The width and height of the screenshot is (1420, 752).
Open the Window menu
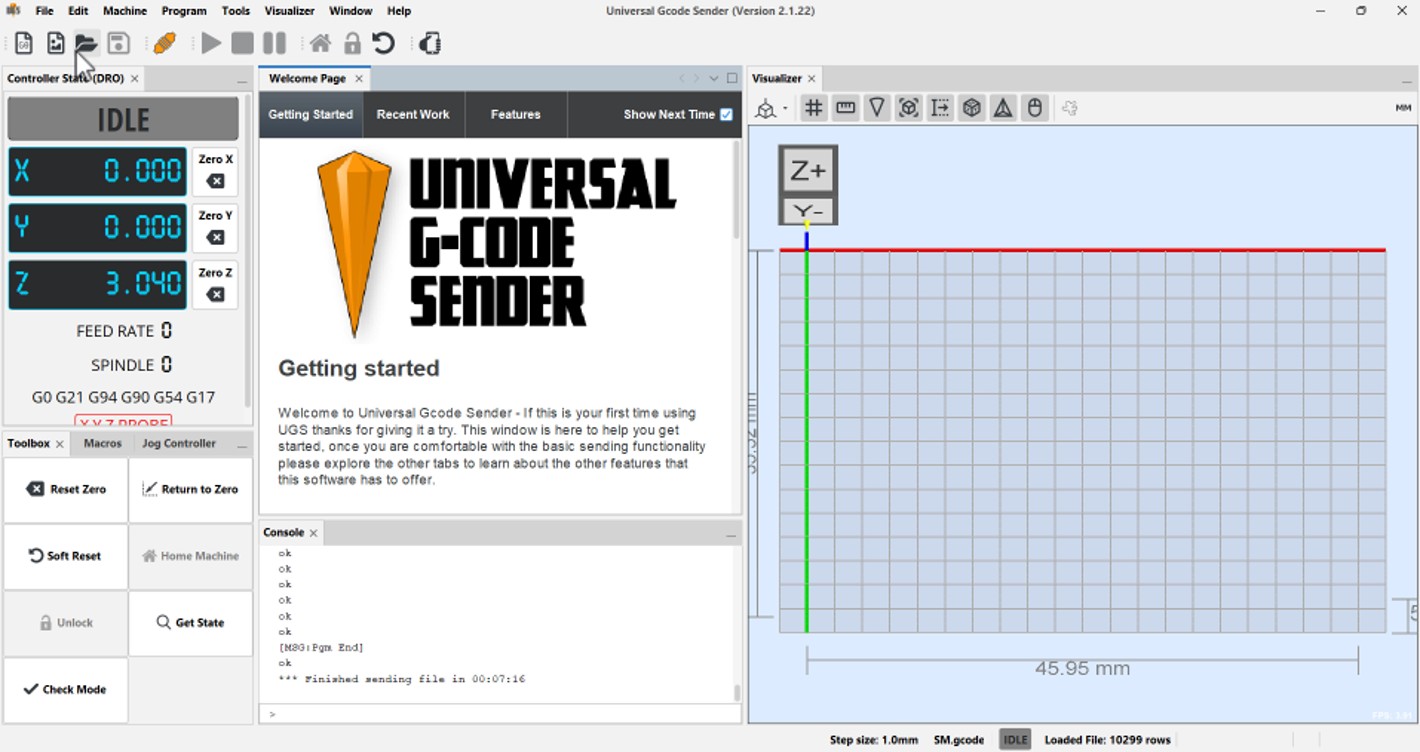coord(351,11)
